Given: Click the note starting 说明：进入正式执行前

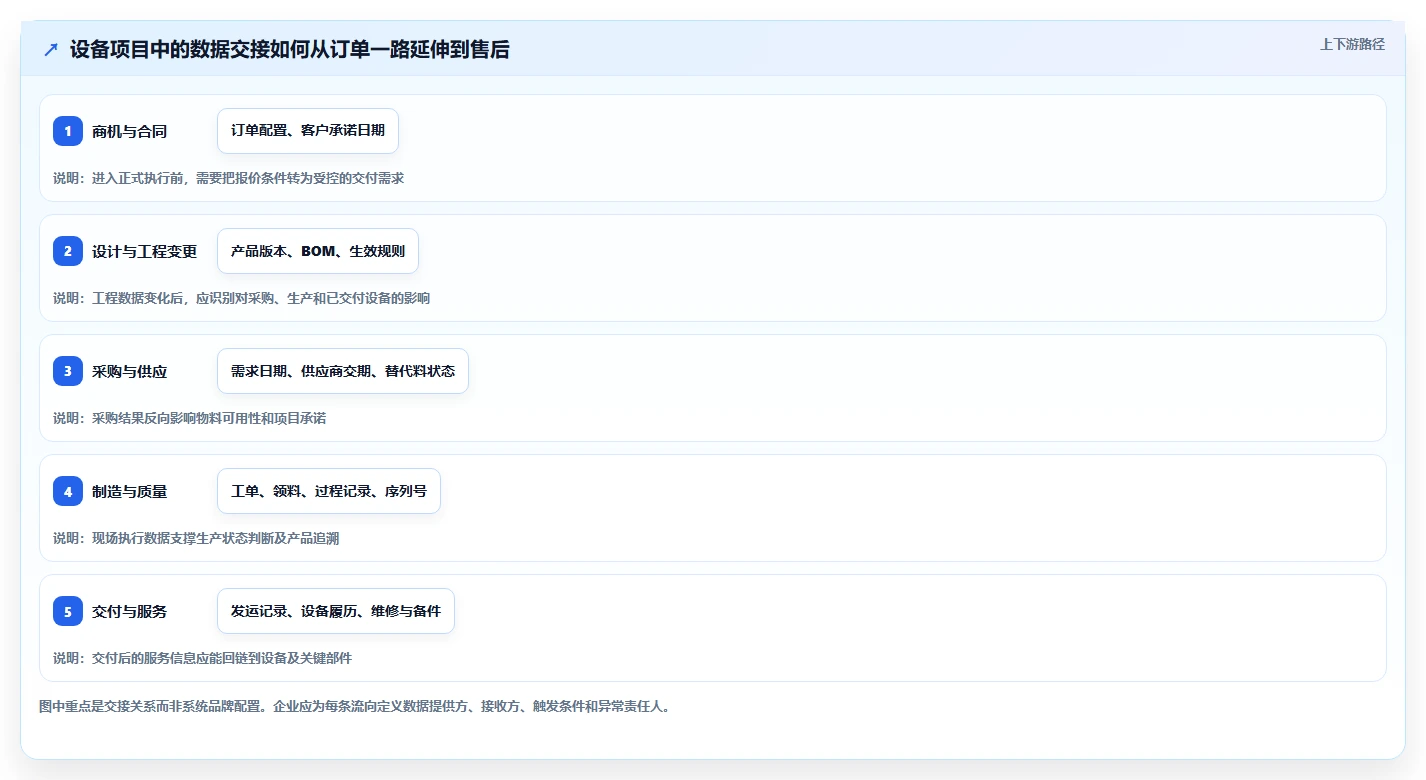Looking at the screenshot, I should (228, 178).
